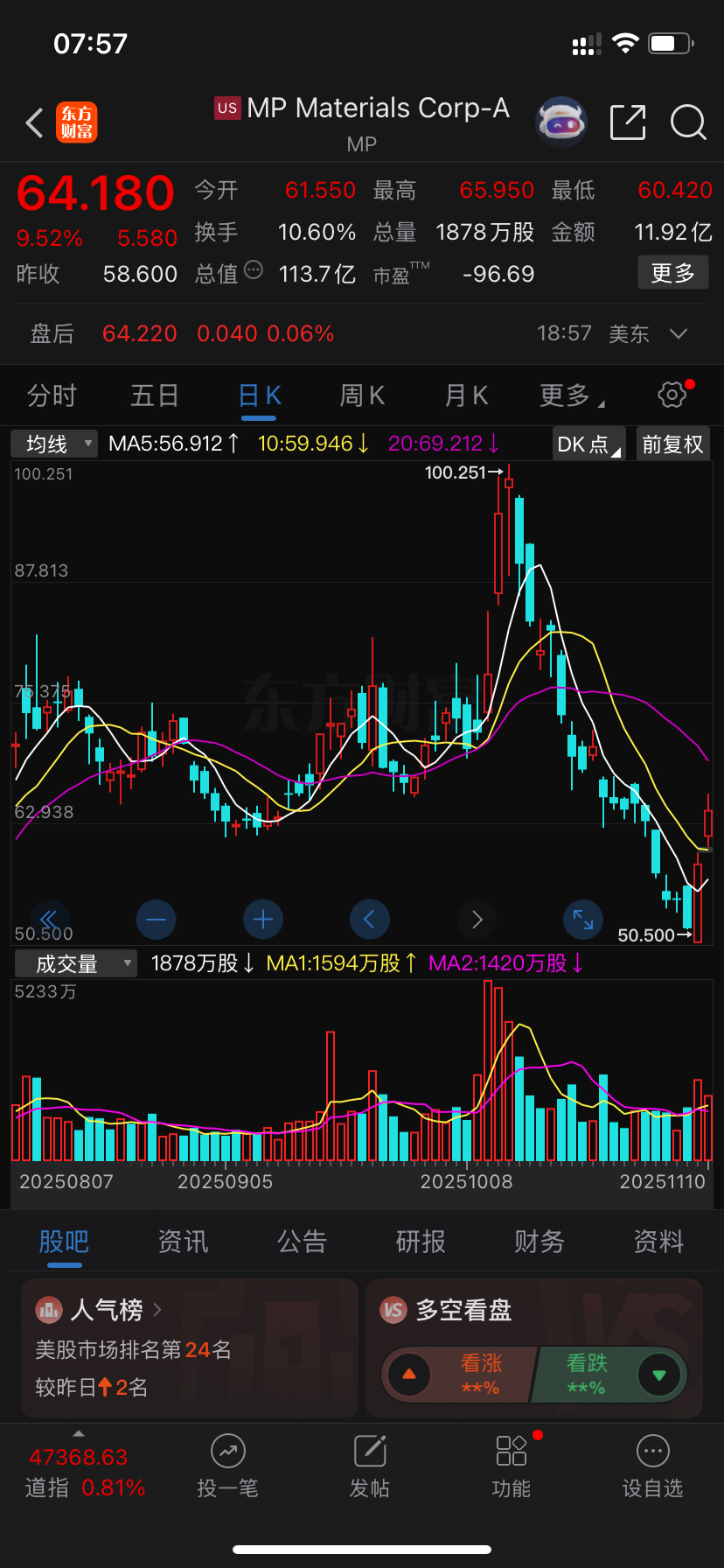Open the DK点 dropdown
This screenshot has width=724, height=1568.
pos(589,444)
